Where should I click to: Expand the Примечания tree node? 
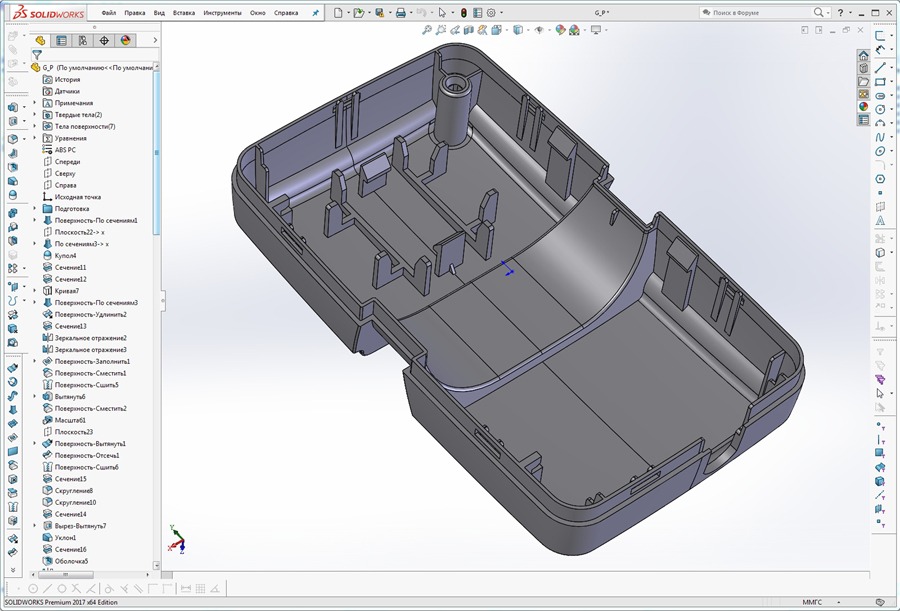tap(33, 100)
